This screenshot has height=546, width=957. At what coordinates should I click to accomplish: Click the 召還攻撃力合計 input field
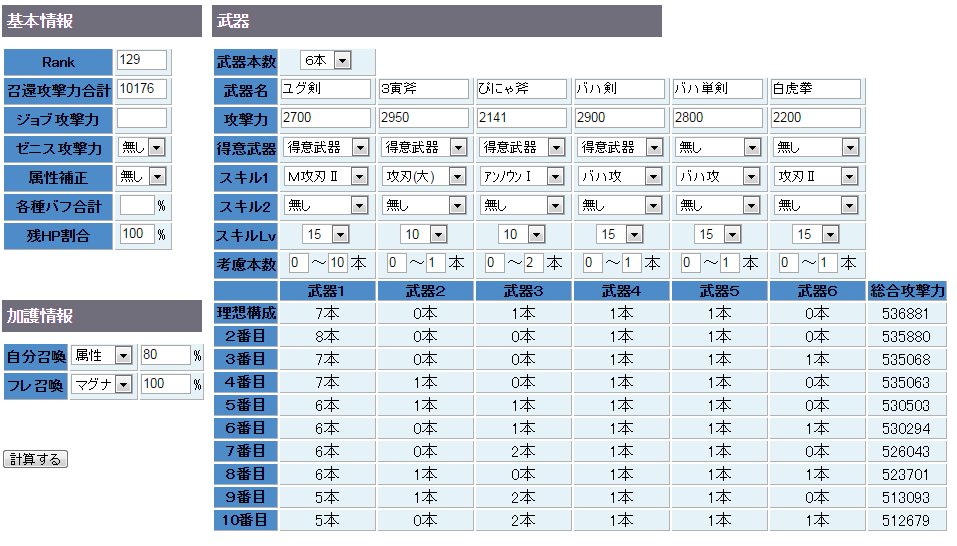tap(142, 89)
